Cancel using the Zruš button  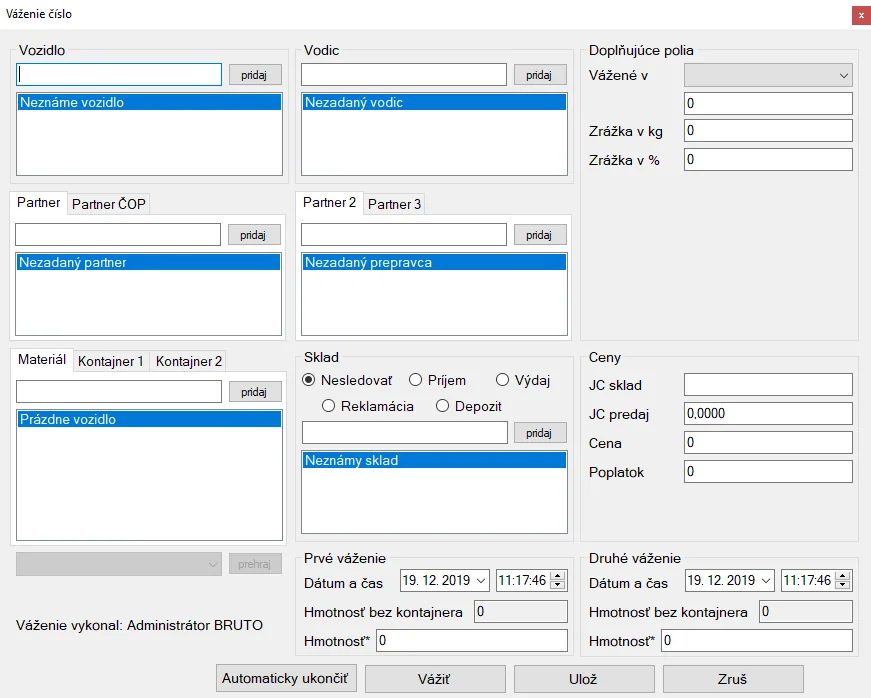coord(733,679)
